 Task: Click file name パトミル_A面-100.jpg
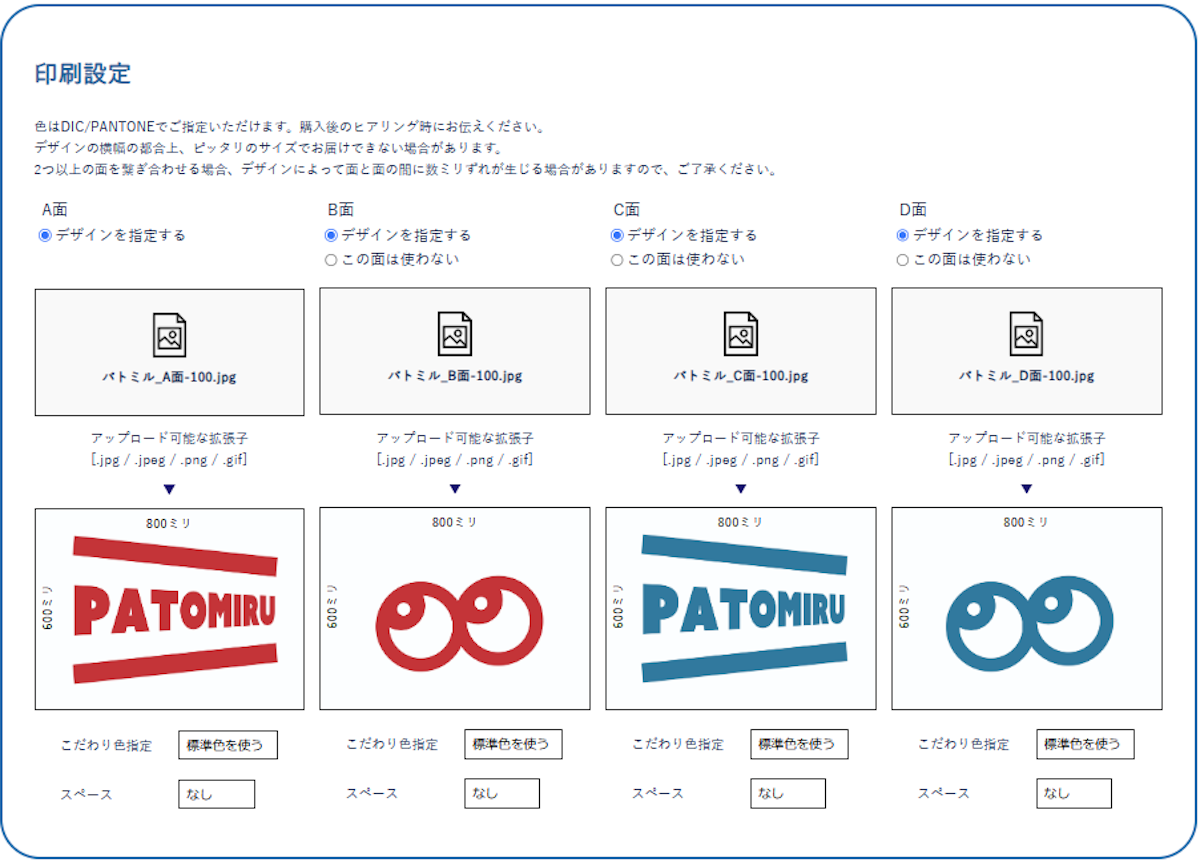(x=169, y=377)
